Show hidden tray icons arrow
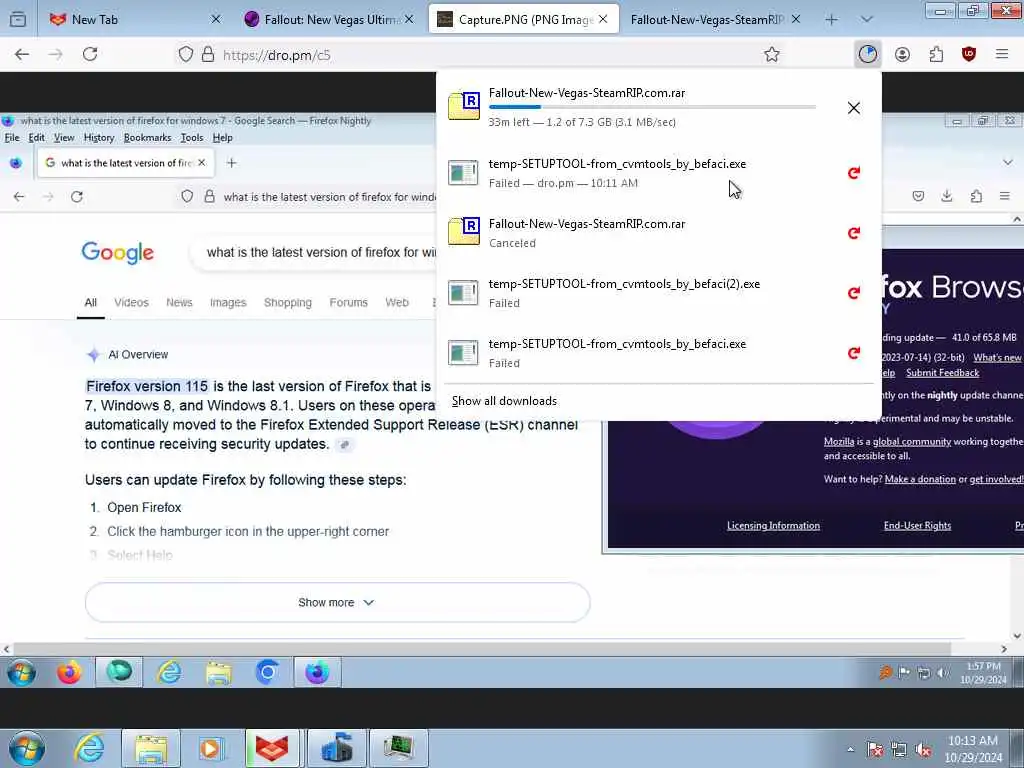This screenshot has width=1024, height=768. [x=850, y=750]
